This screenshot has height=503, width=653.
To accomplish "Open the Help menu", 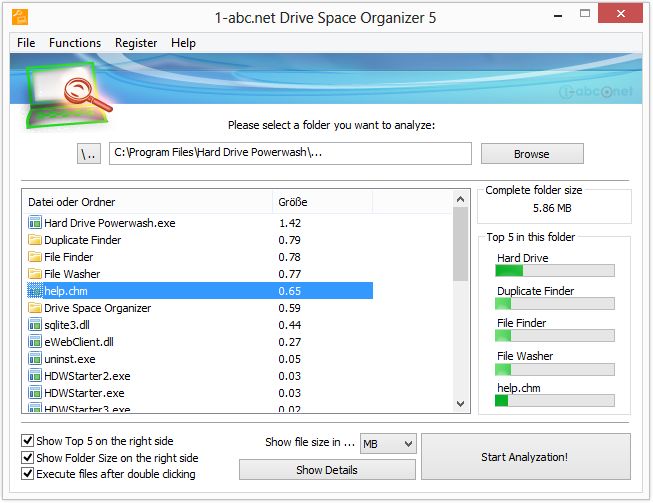I will click(x=183, y=43).
